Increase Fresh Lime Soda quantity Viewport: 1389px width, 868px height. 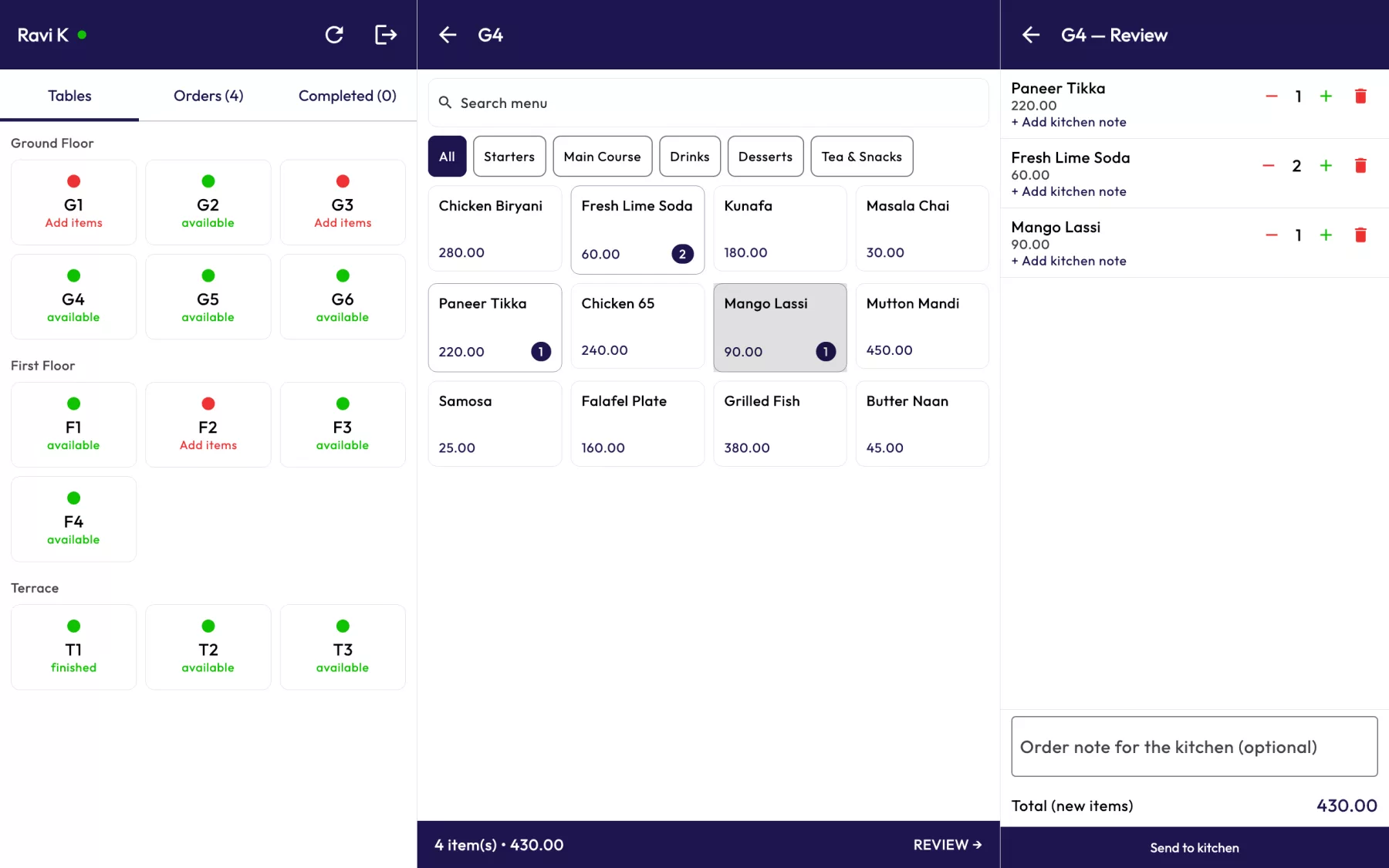pos(1326,166)
